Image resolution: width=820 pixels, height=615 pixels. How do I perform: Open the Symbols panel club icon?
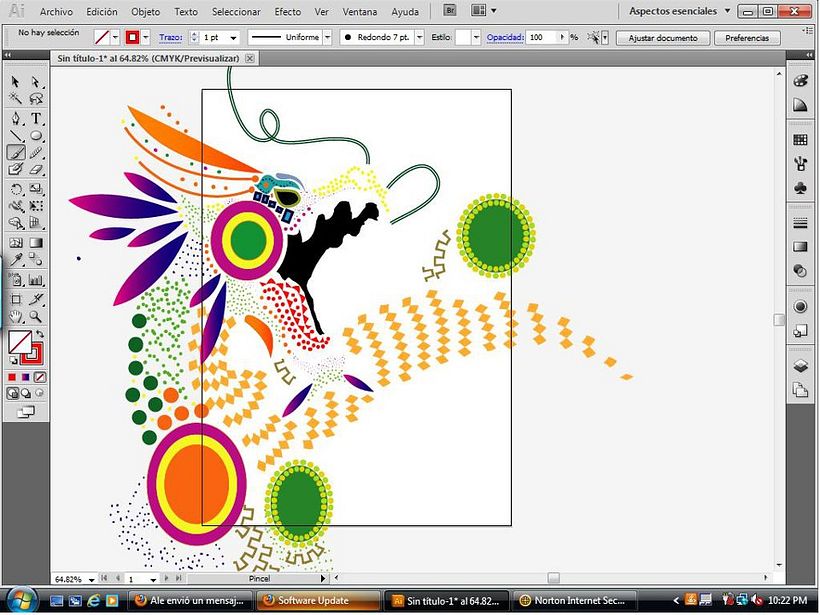800,187
